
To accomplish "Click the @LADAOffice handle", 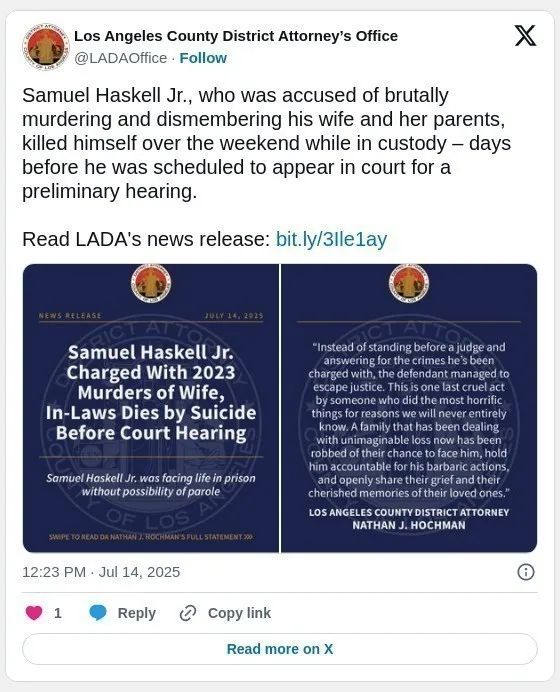I will [x=120, y=58].
